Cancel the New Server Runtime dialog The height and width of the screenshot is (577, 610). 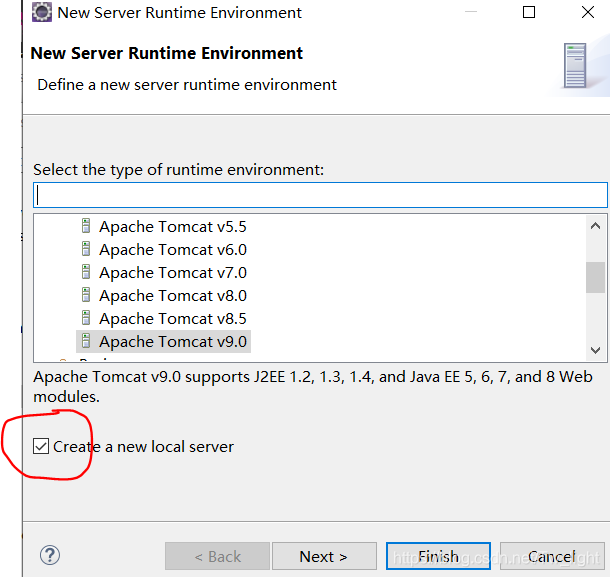point(552,556)
